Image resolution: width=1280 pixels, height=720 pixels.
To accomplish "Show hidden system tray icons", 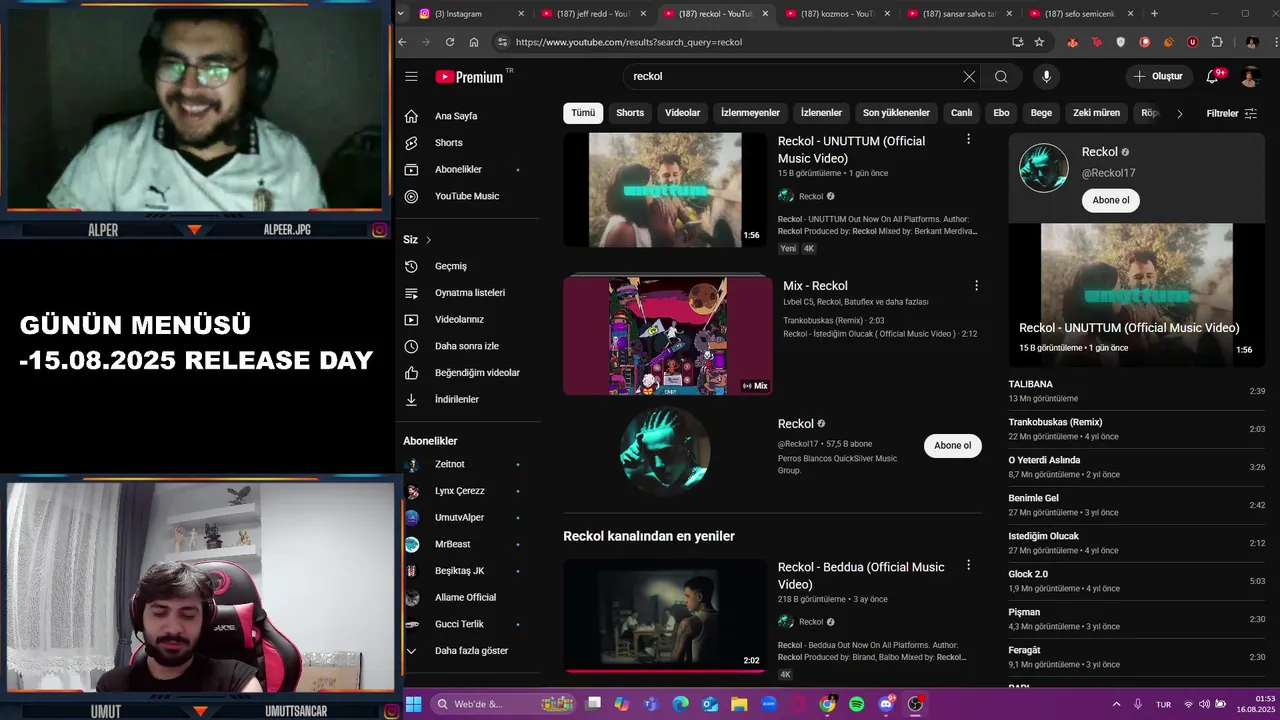I will [1116, 704].
